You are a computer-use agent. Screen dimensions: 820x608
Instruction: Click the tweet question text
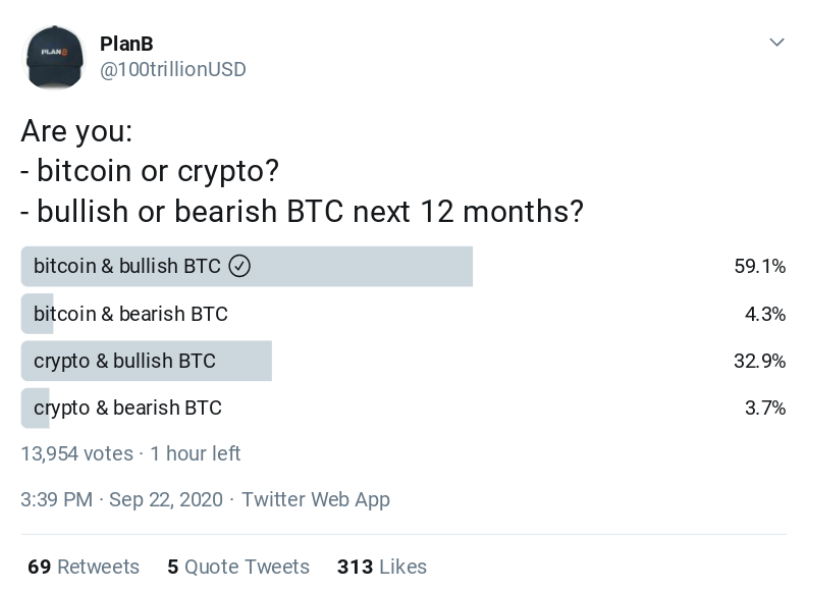coord(302,171)
